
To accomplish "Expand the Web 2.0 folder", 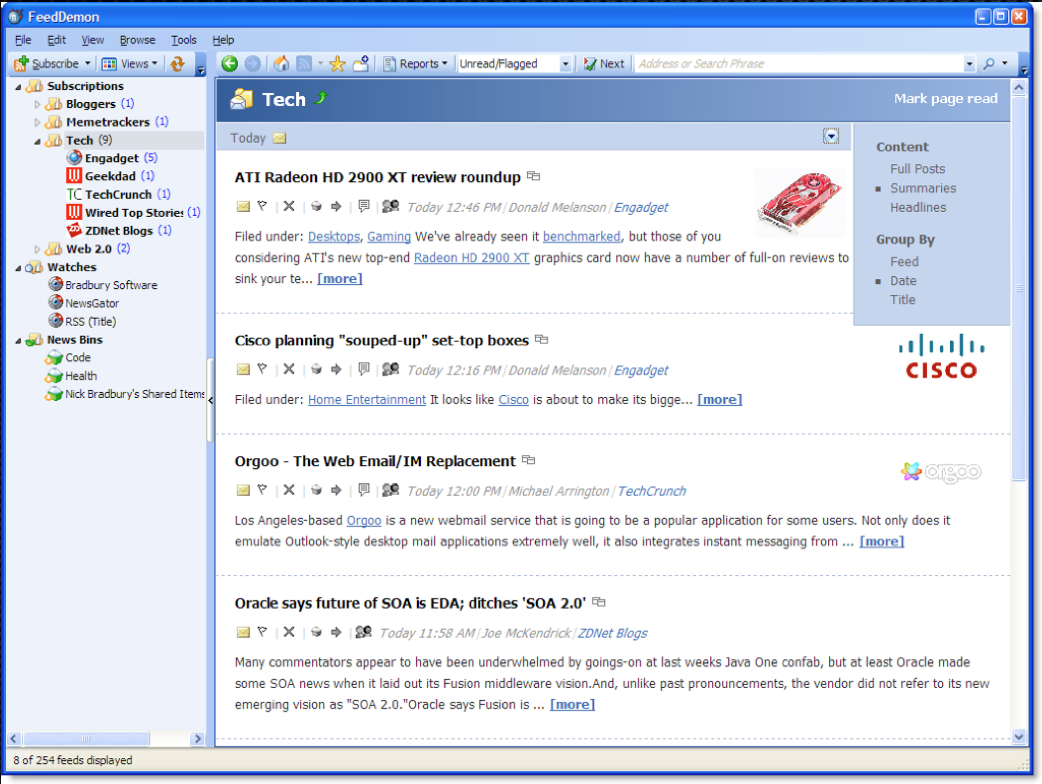I will click(37, 249).
